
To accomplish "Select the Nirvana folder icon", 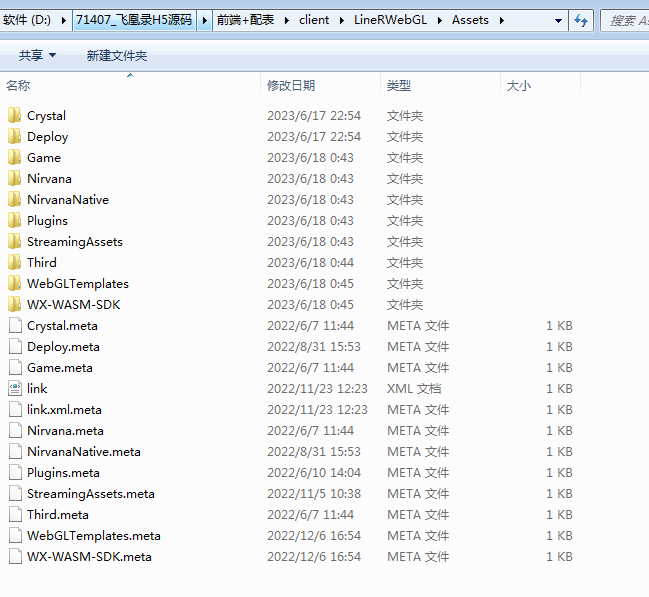I will click(14, 179).
